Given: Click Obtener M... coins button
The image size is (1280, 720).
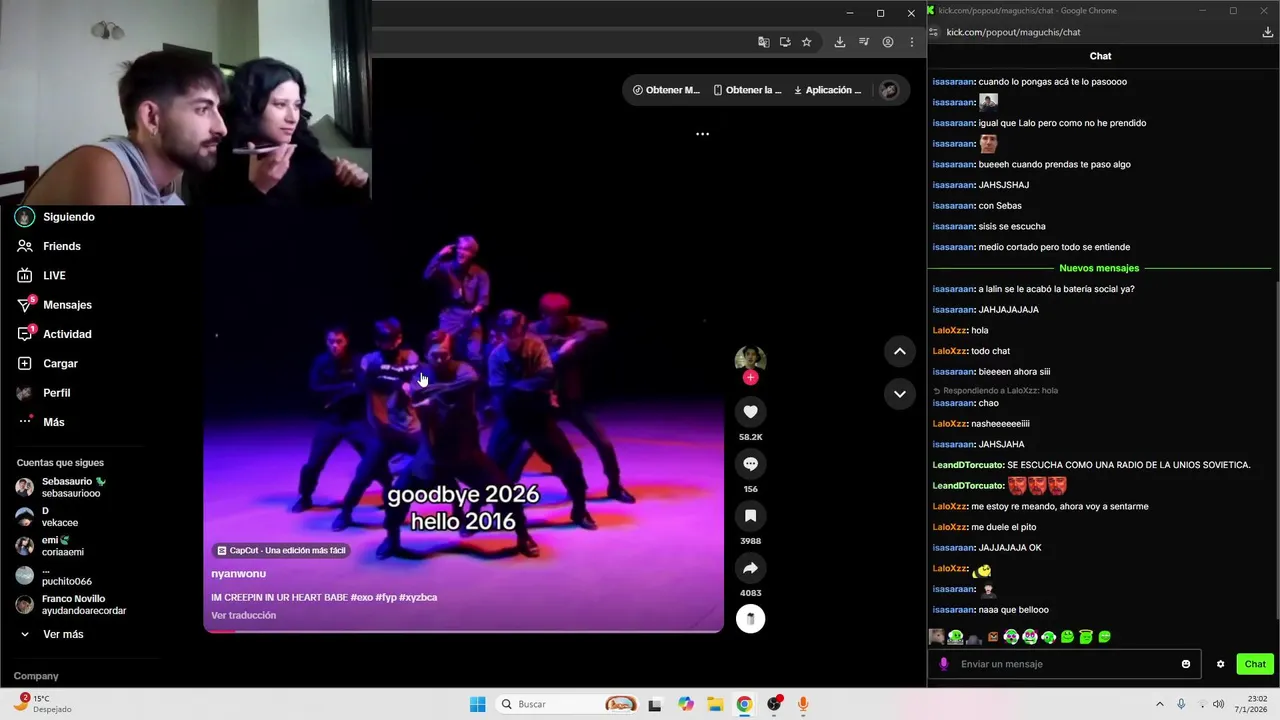Looking at the screenshot, I should [666, 90].
